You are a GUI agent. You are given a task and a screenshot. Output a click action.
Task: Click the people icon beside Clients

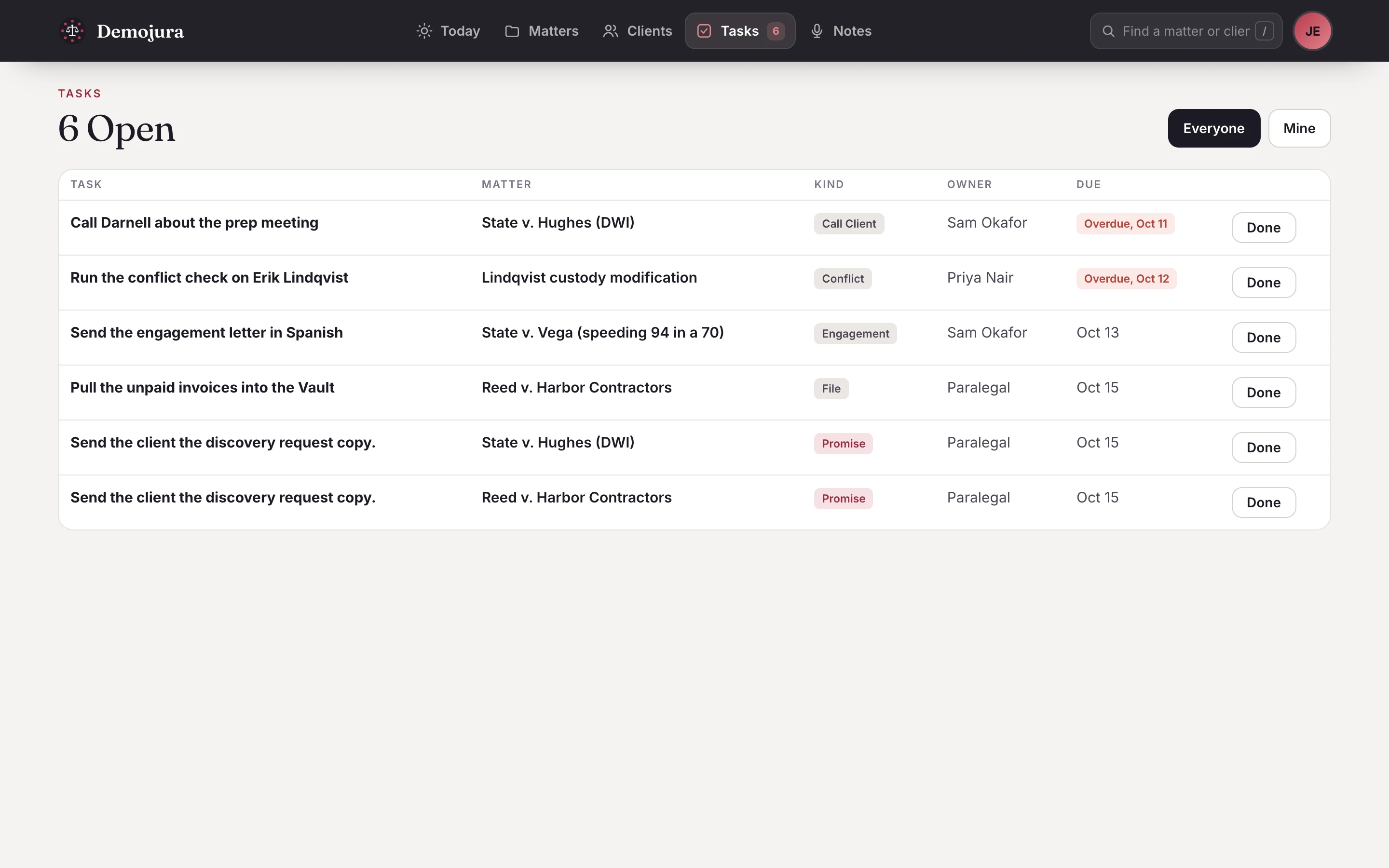click(611, 31)
